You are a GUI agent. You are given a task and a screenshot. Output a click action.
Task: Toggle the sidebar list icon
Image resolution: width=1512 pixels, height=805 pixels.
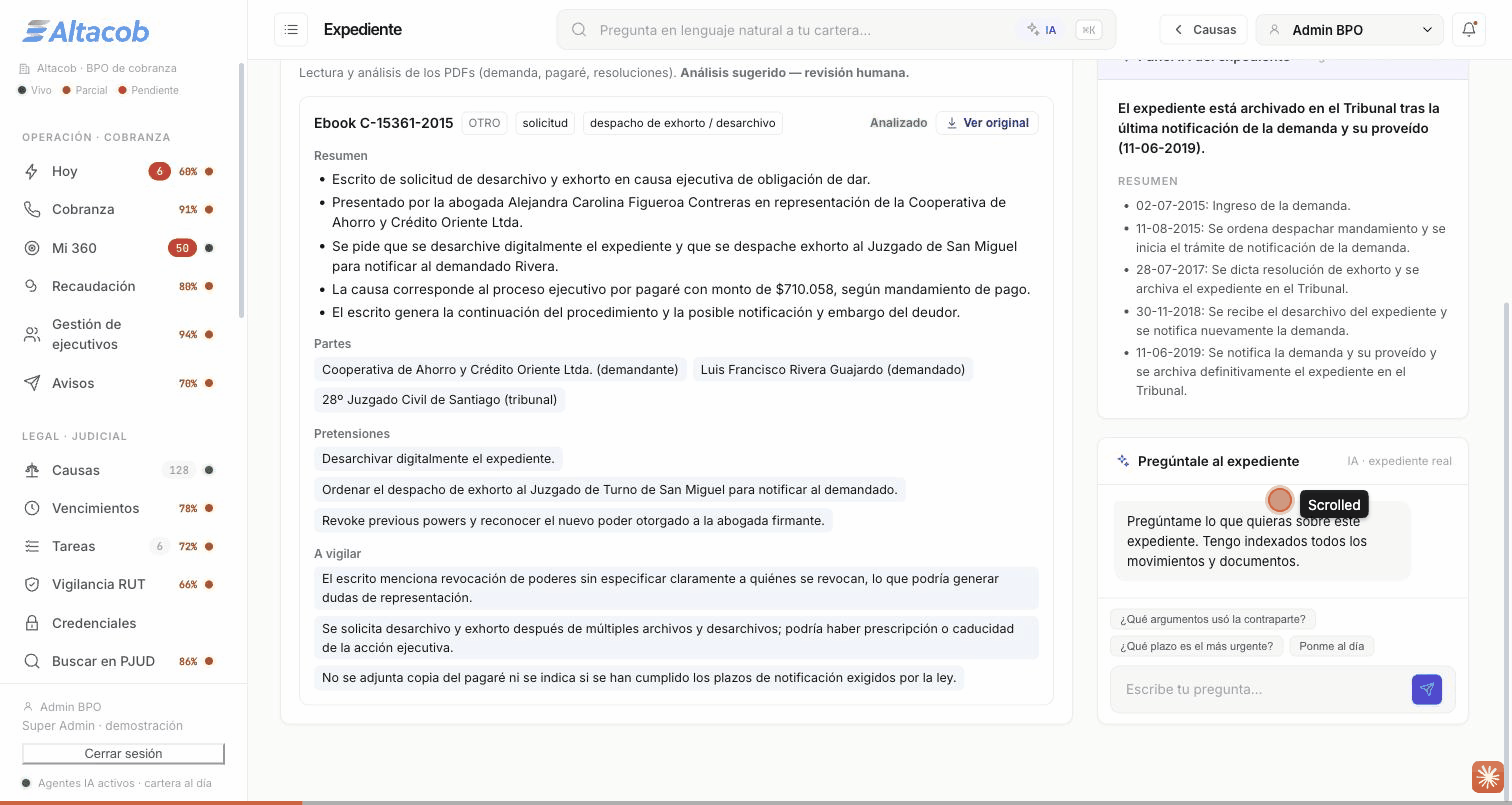(291, 30)
